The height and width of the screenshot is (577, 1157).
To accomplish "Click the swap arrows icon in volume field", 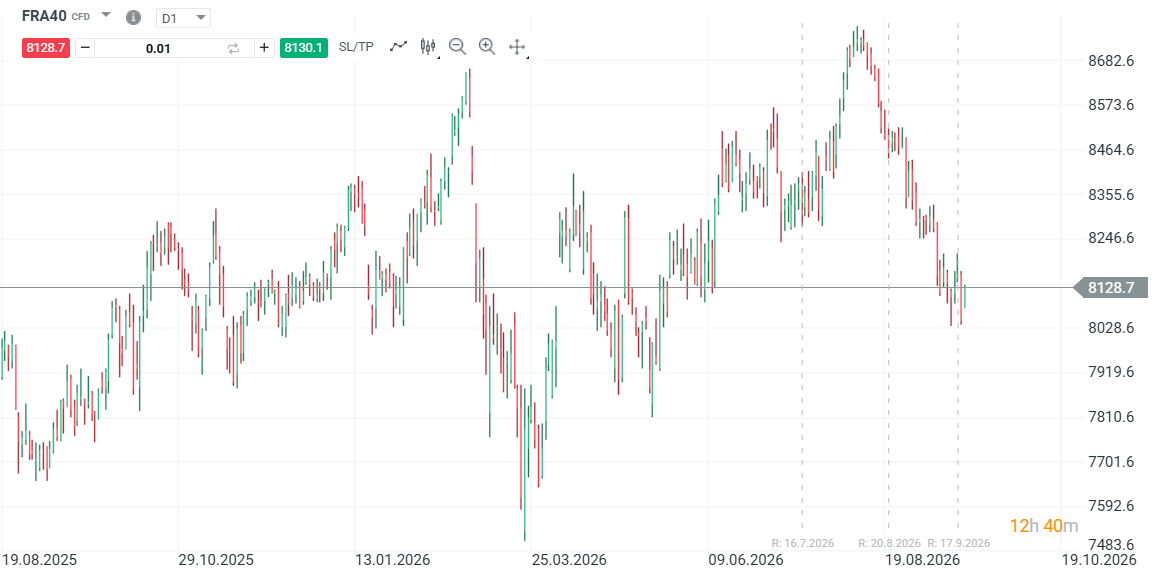I will [233, 48].
